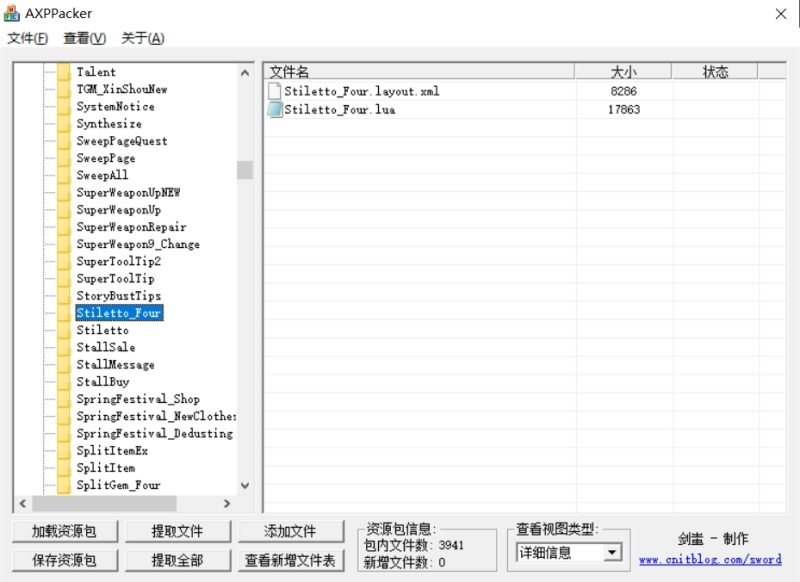Viewport: 800px width, 582px height.
Task: Click the tree scroll up arrow
Action: click(x=245, y=73)
